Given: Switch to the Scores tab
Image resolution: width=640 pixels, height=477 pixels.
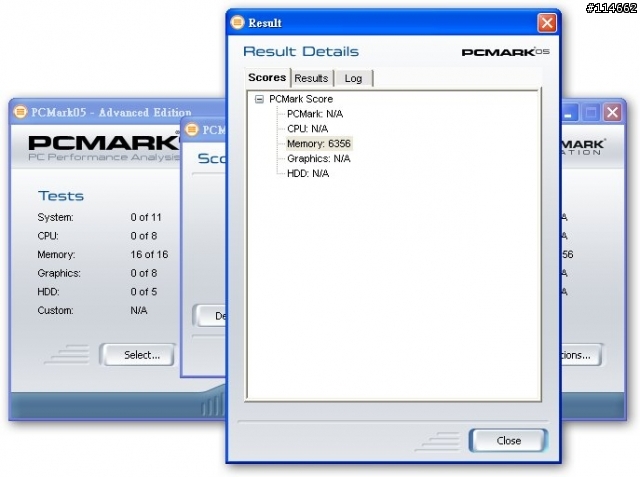Looking at the screenshot, I should pyautogui.click(x=267, y=78).
